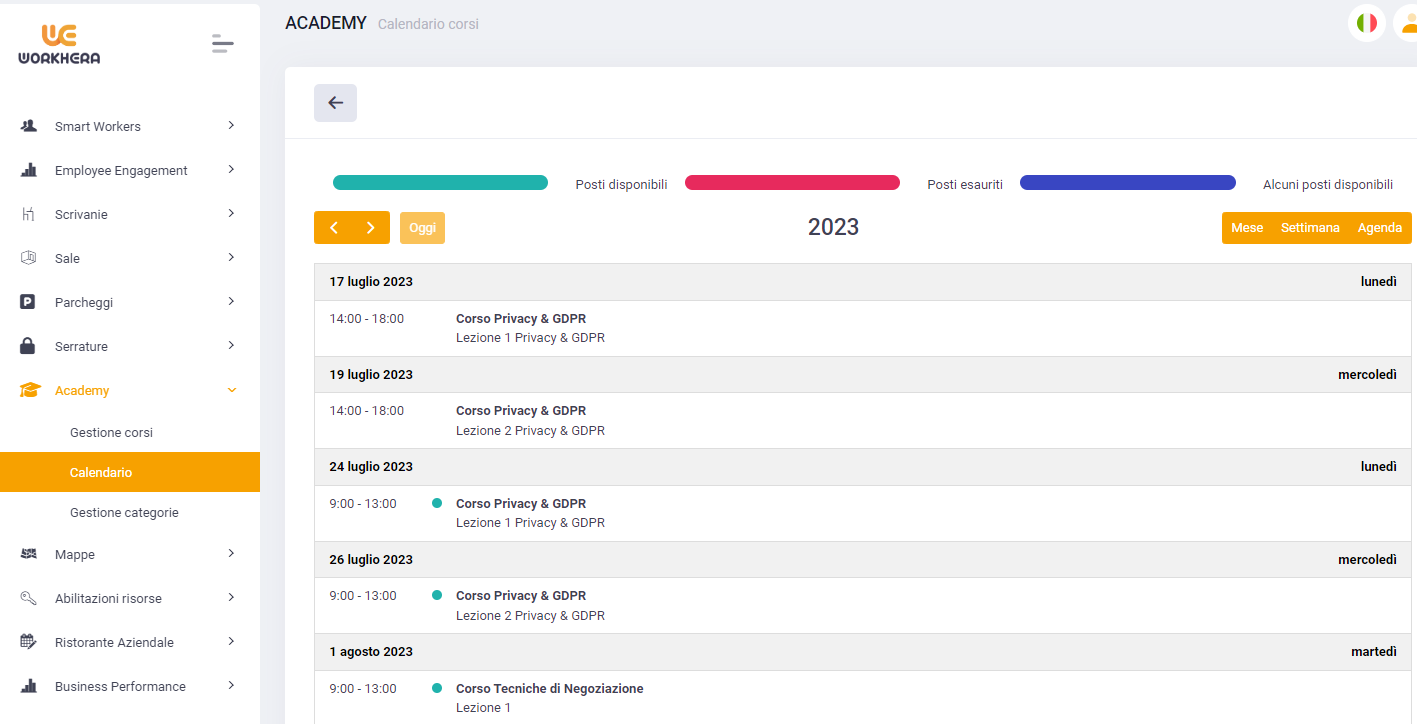Expand the Parcheggi chevron
The image size is (1417, 724).
coord(231,302)
